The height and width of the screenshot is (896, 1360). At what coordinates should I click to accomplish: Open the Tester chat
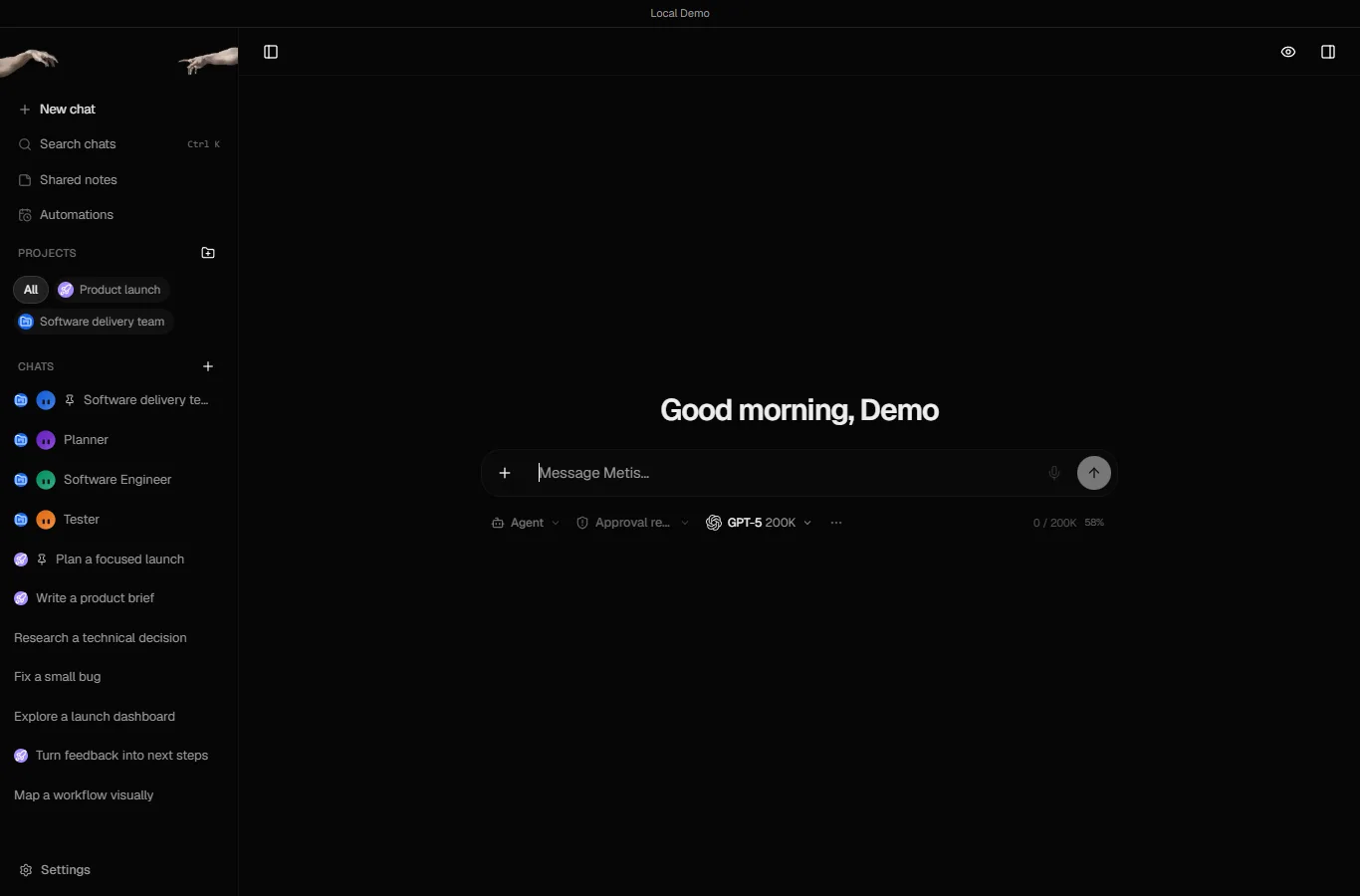118,520
